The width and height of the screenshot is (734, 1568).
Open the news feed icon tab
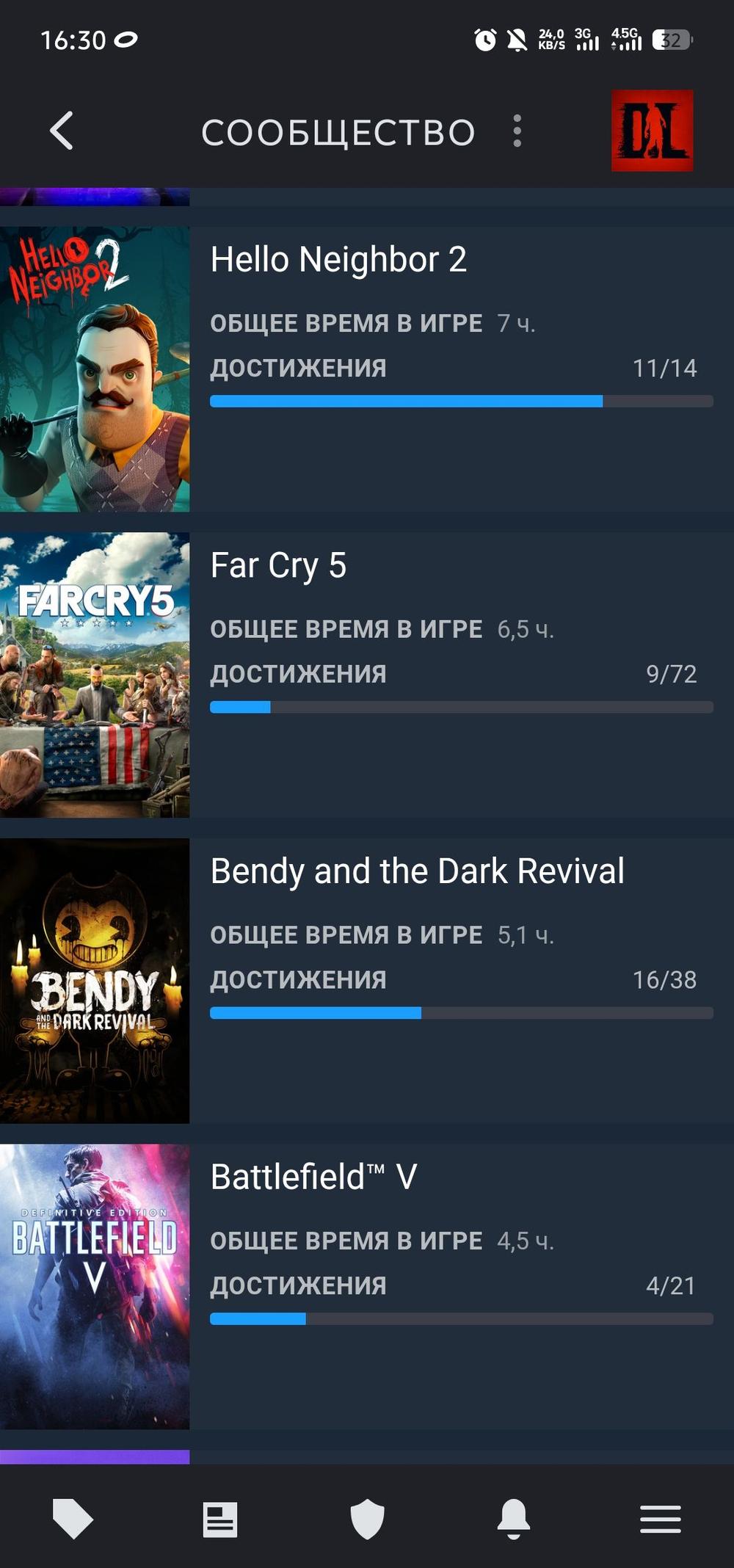[x=220, y=1519]
